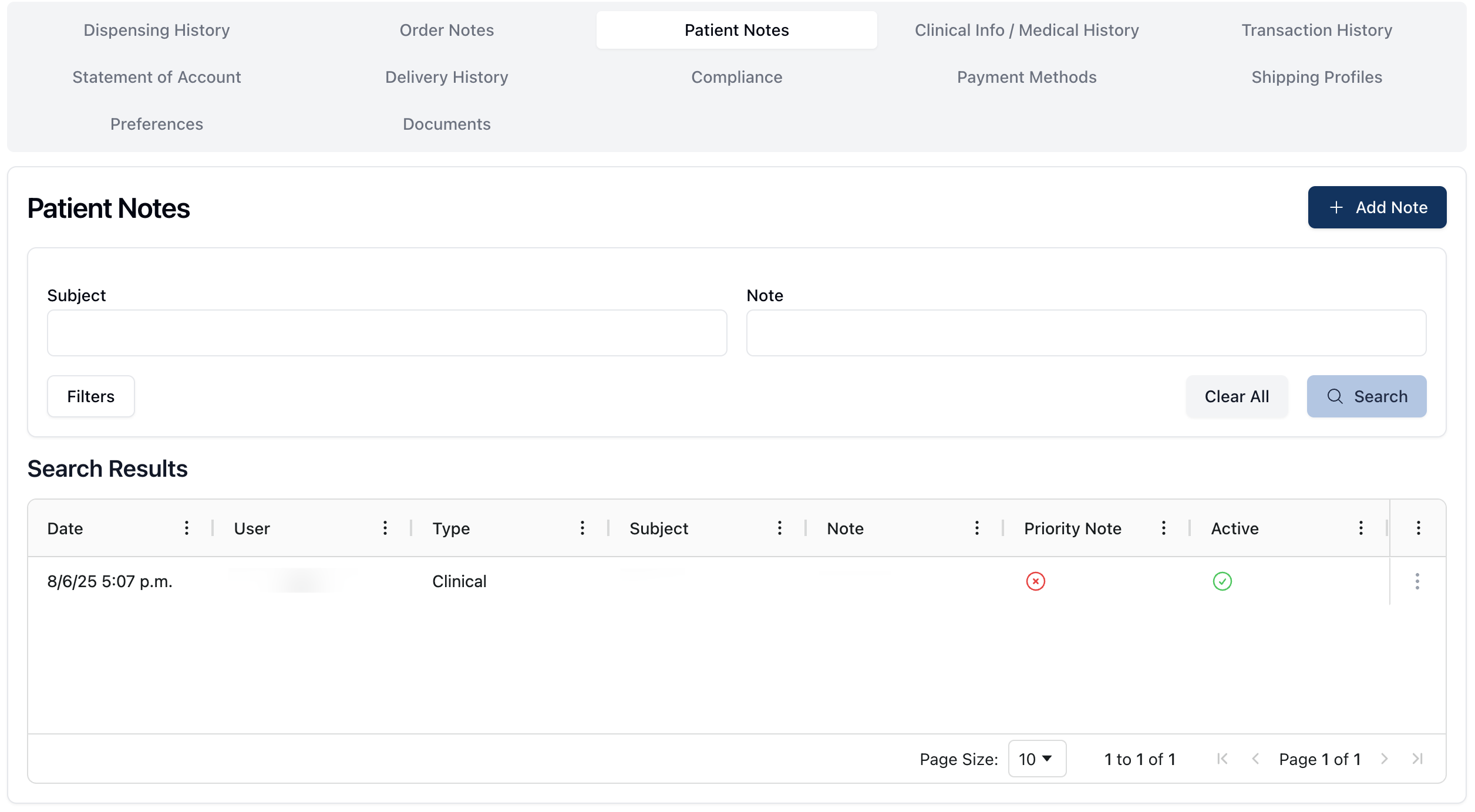Image resolution: width=1475 pixels, height=812 pixels.
Task: Expand the Filters panel
Action: [x=90, y=396]
